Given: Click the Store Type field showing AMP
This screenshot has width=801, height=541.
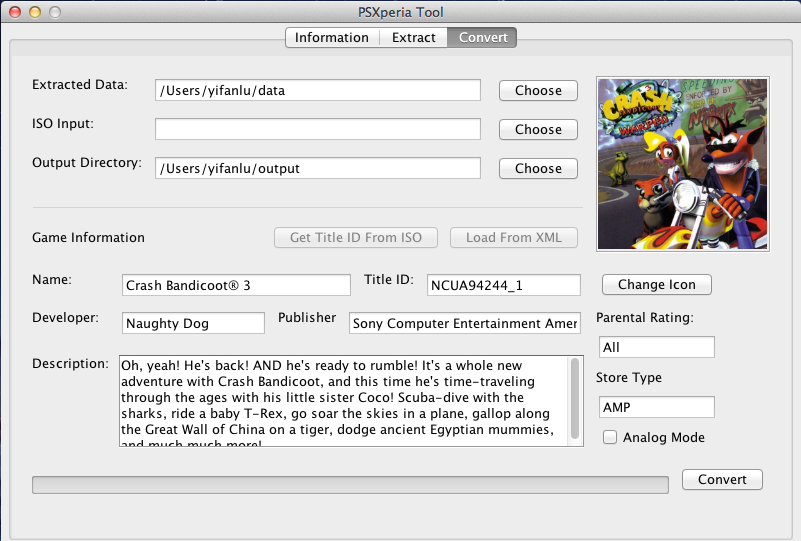Looking at the screenshot, I should click(x=656, y=407).
